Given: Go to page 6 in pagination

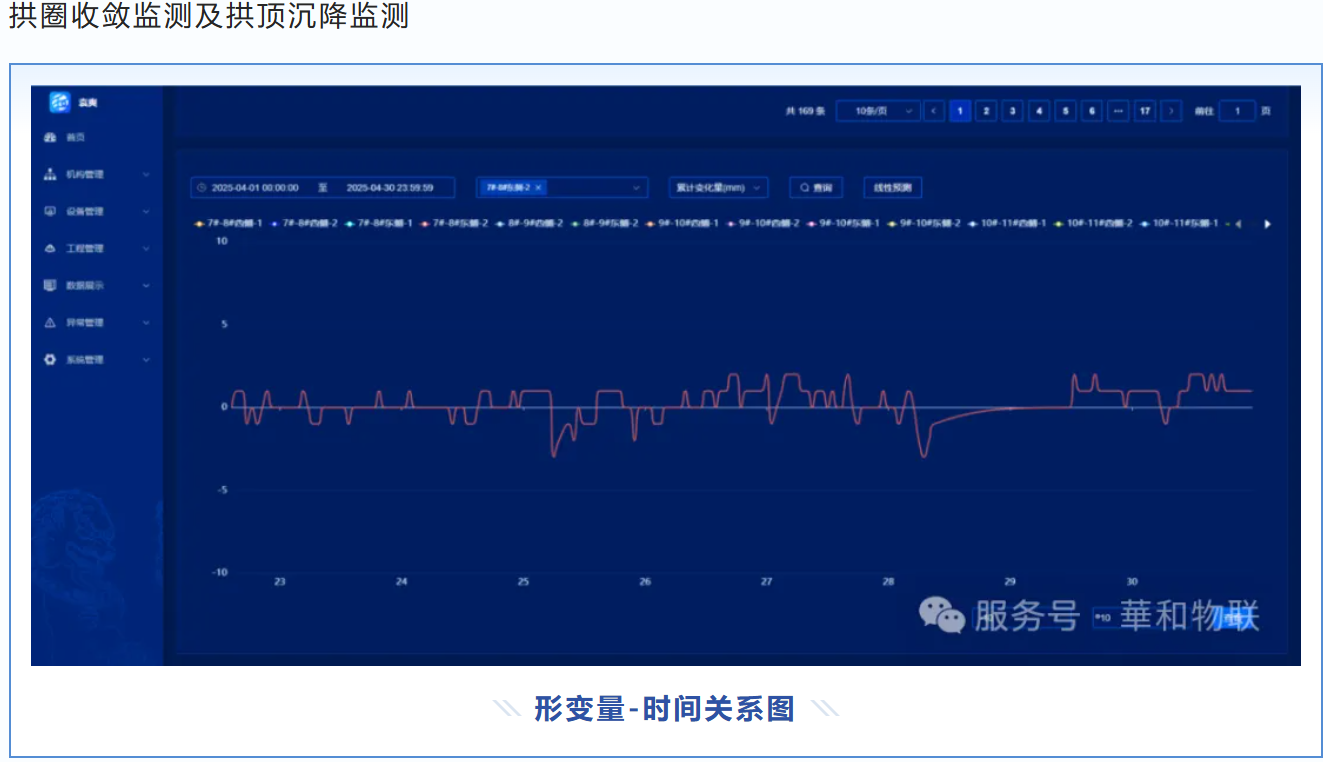Looking at the screenshot, I should [x=1091, y=111].
